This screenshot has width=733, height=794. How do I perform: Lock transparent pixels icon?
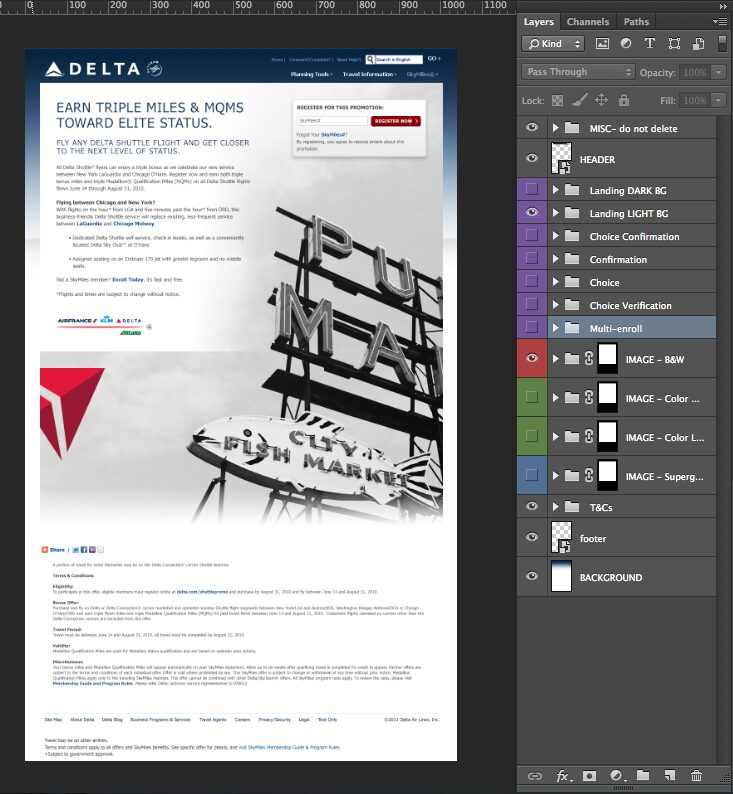(x=557, y=100)
